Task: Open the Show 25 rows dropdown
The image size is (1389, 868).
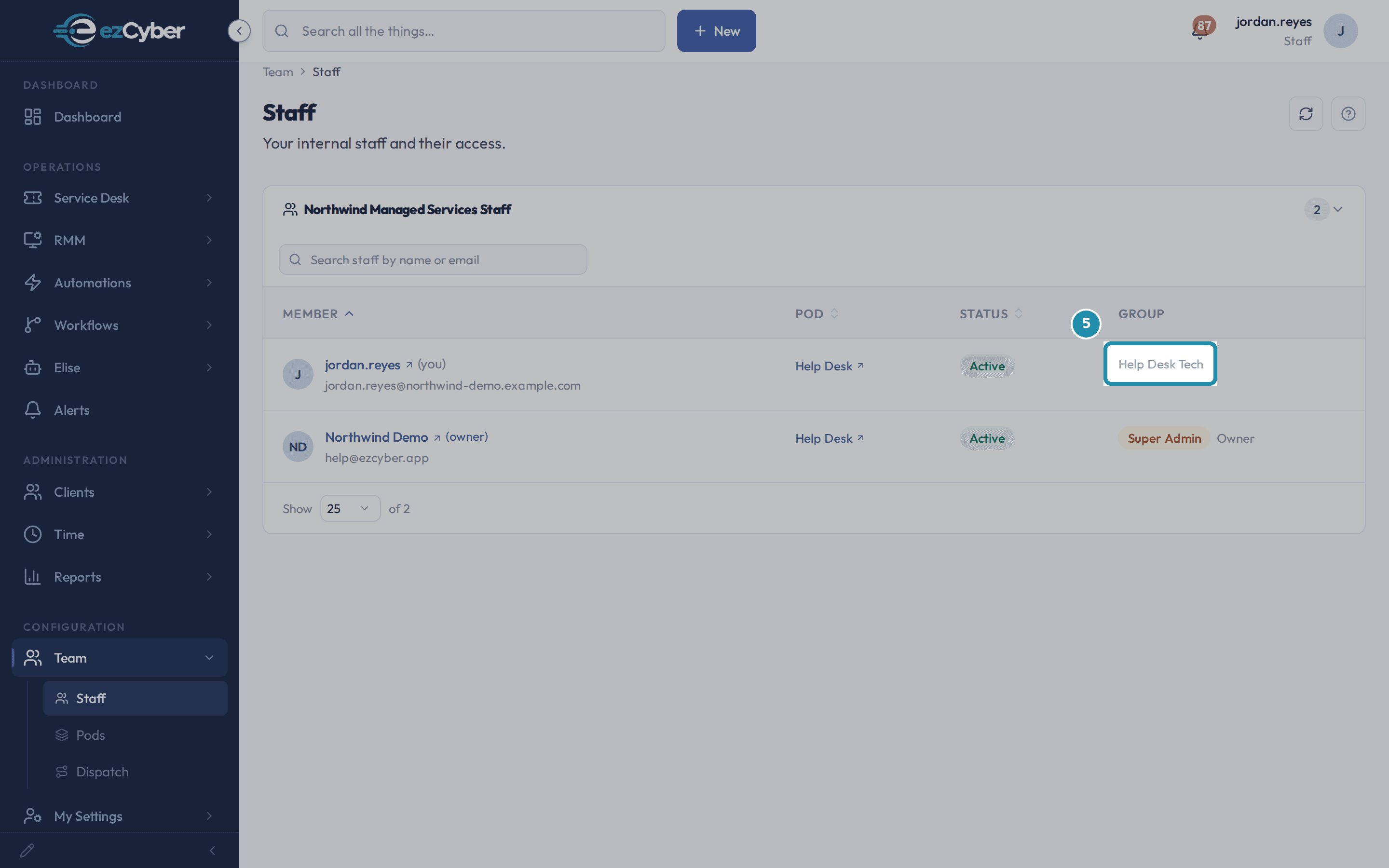Action: (350, 509)
